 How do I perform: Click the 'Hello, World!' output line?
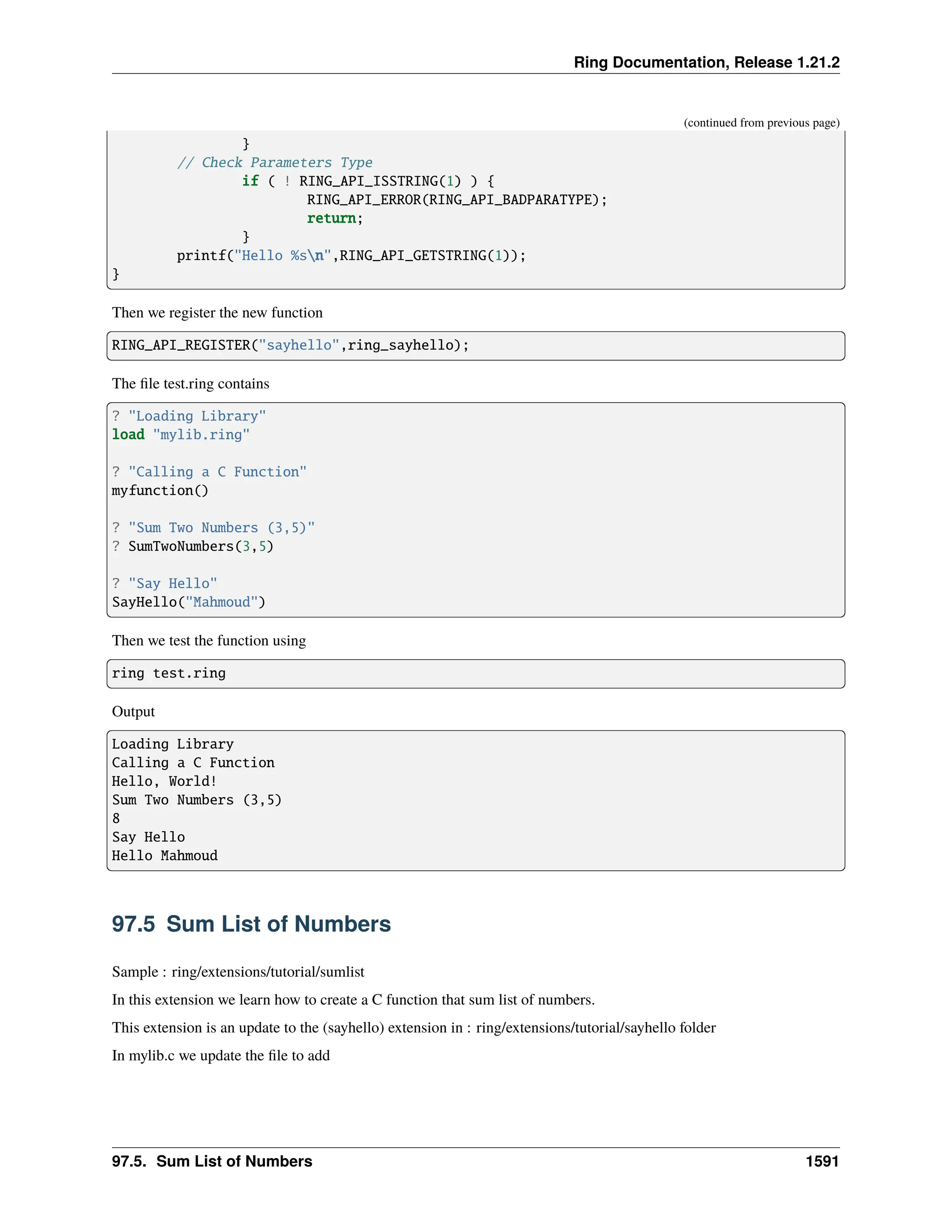[164, 782]
